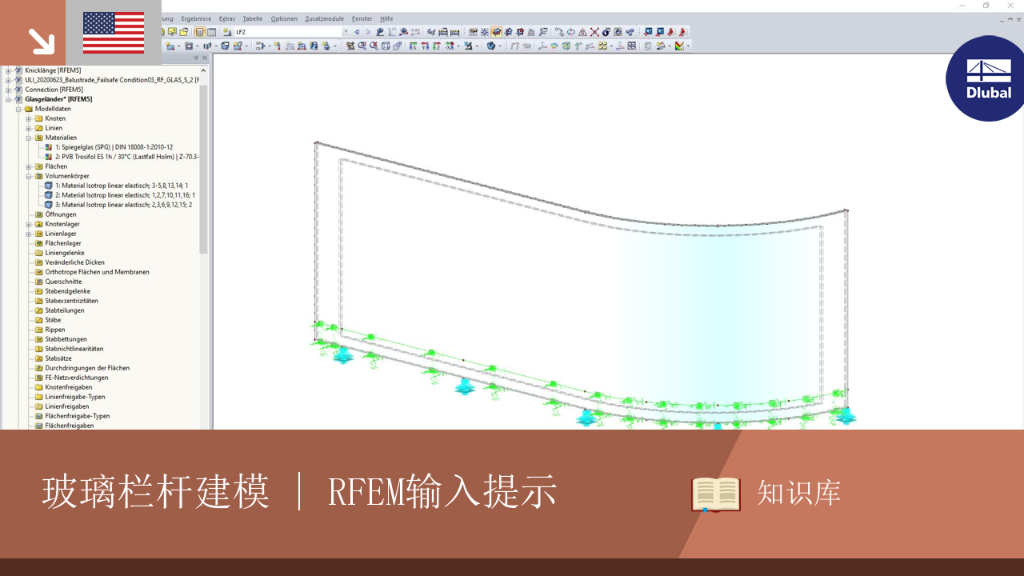
Task: Click the Stabsätze folder icon
Action: (x=39, y=359)
